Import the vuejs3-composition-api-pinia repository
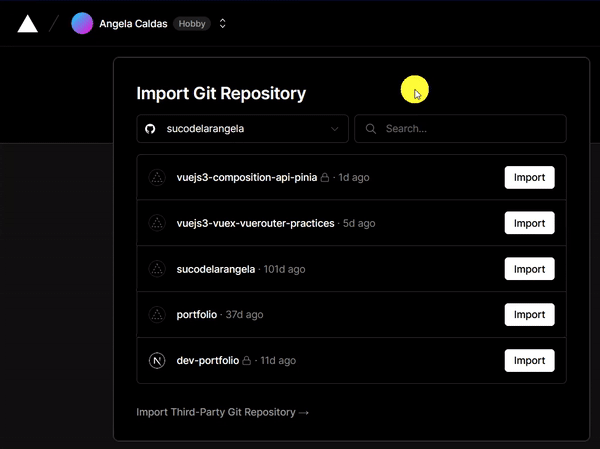This screenshot has height=449, width=600. point(529,177)
